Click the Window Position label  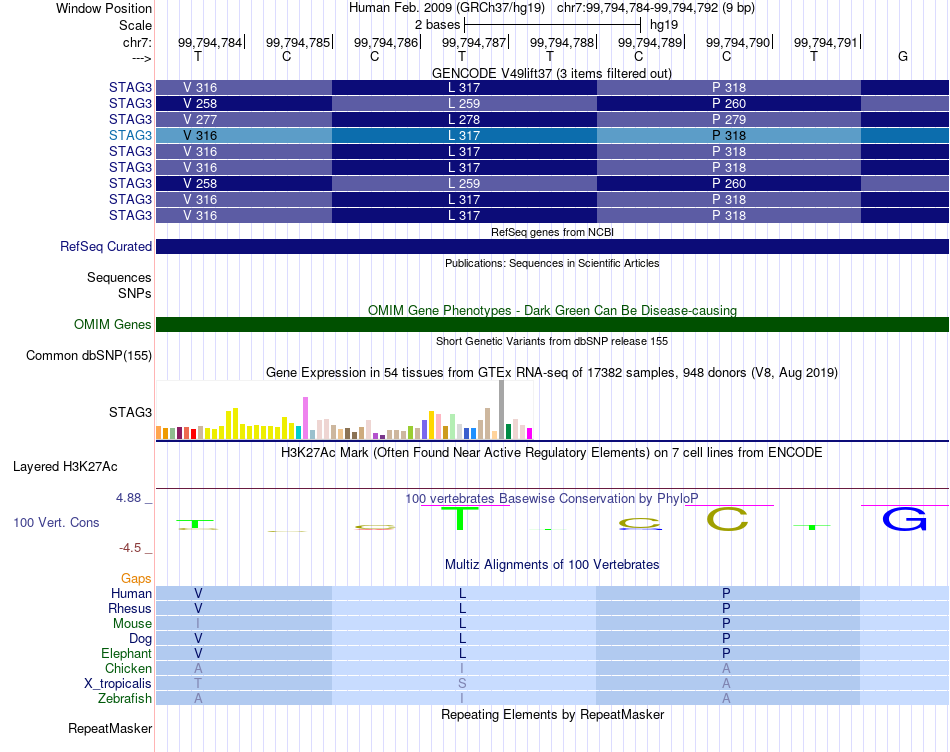pos(104,8)
